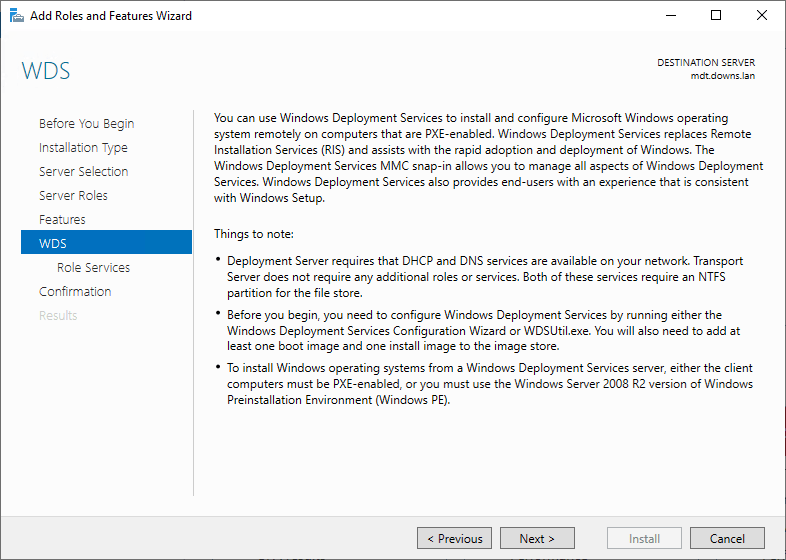Go to the Before You Begin step
786x560 pixels.
pyautogui.click(x=86, y=124)
